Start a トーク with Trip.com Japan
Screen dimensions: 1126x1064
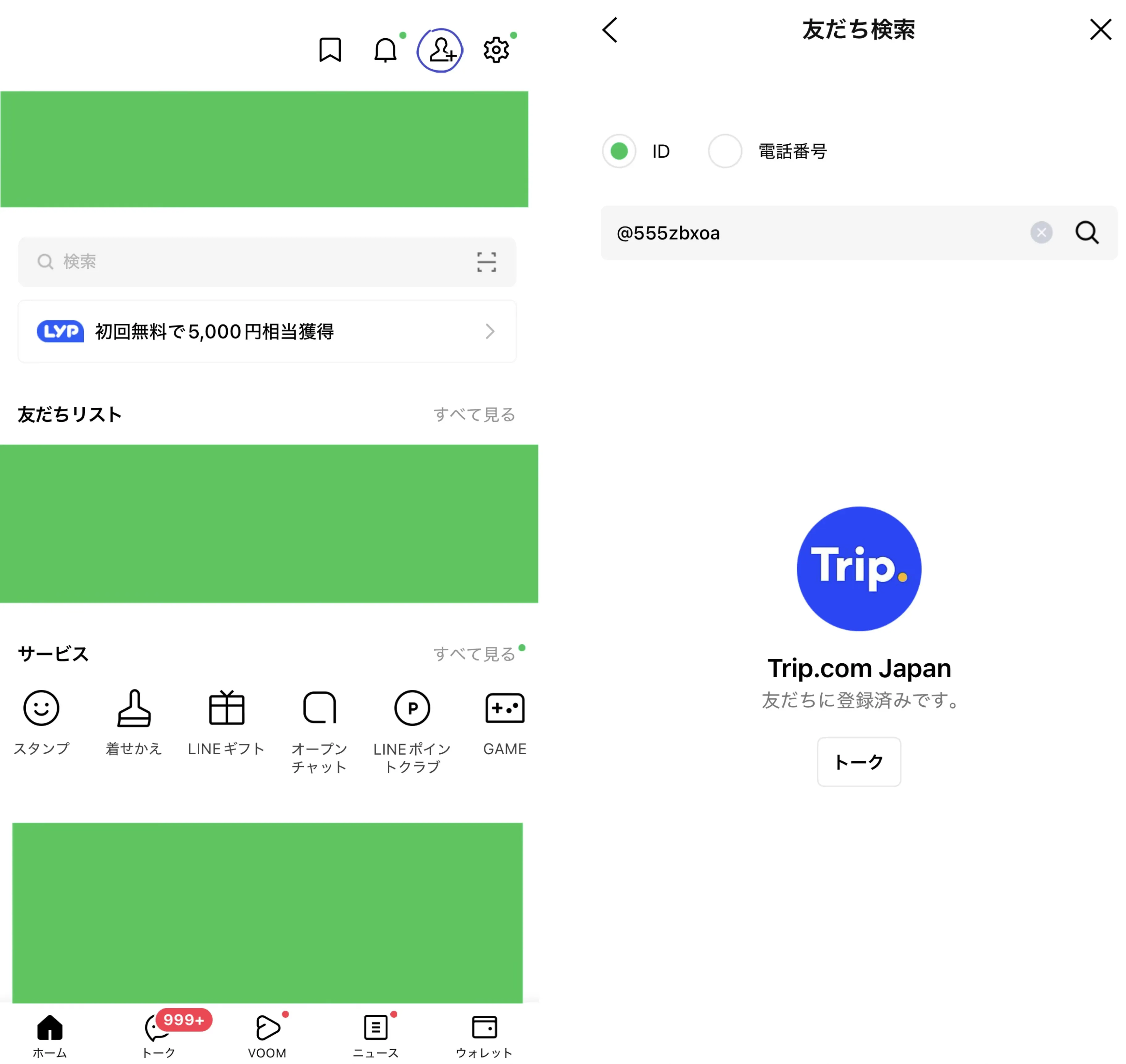858,762
